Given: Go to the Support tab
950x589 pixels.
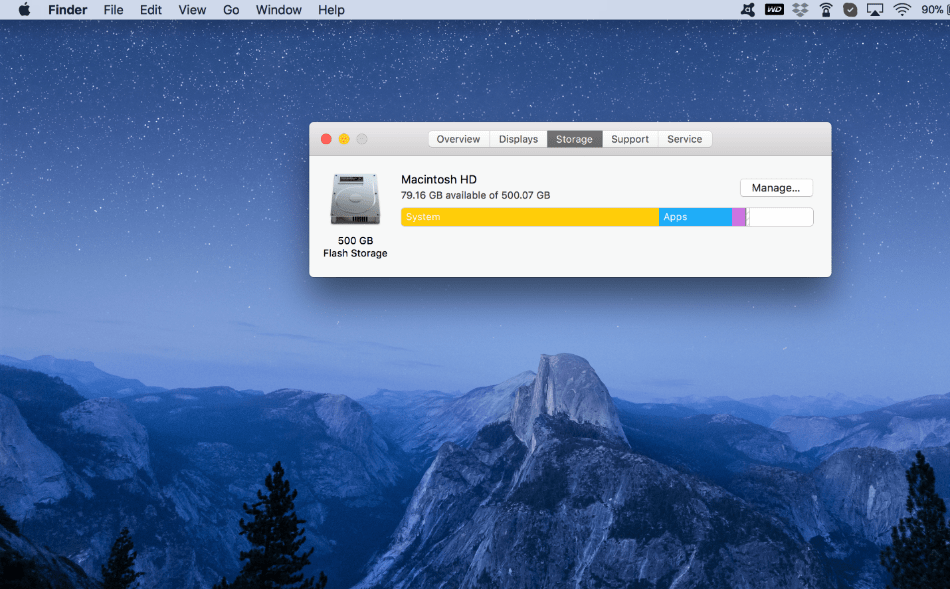Looking at the screenshot, I should (x=630, y=139).
